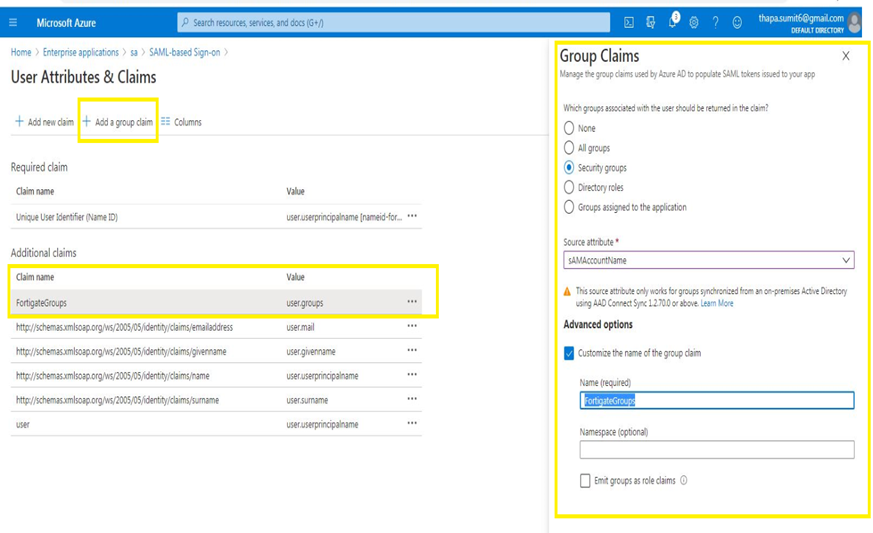This screenshot has height=533, width=873.
Task: Open the hamburger portal menu
Action: coord(13,22)
